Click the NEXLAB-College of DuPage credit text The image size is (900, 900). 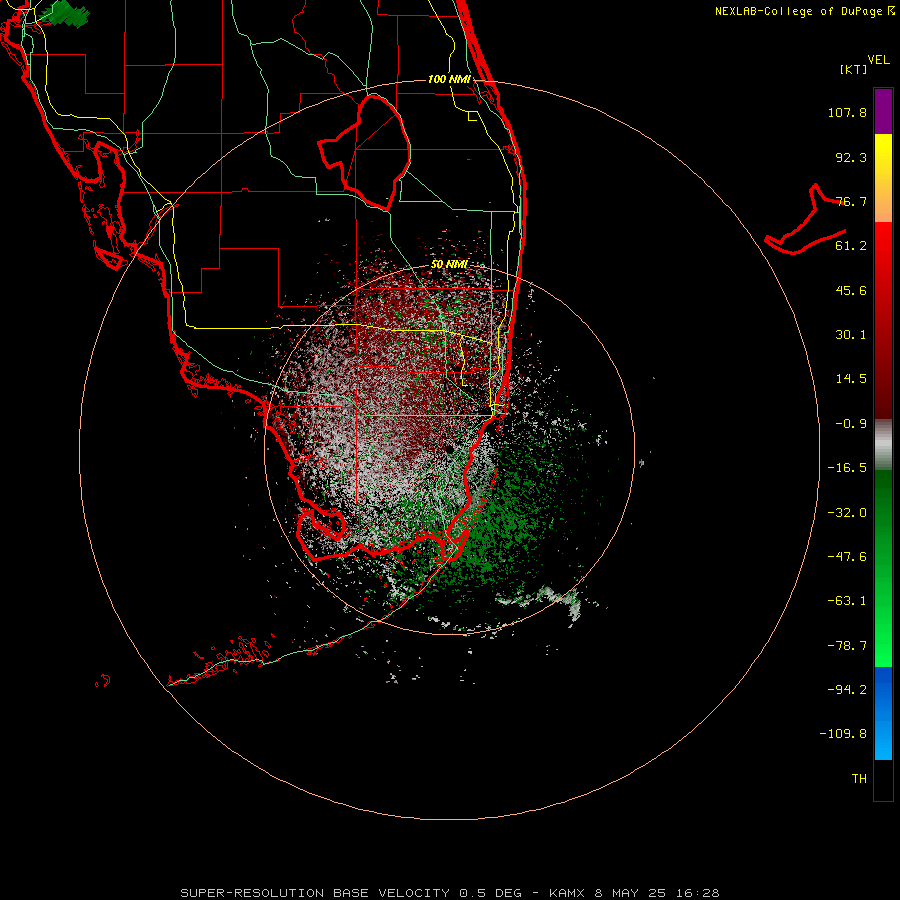(804, 11)
